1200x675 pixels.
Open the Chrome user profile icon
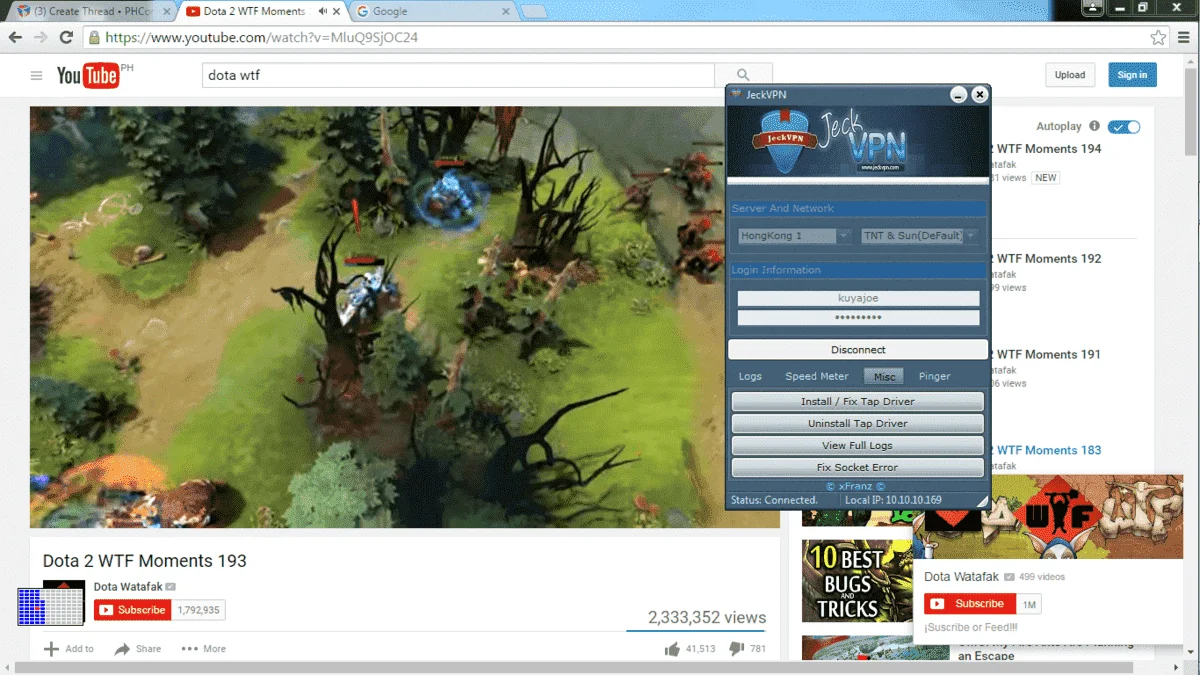point(1093,8)
